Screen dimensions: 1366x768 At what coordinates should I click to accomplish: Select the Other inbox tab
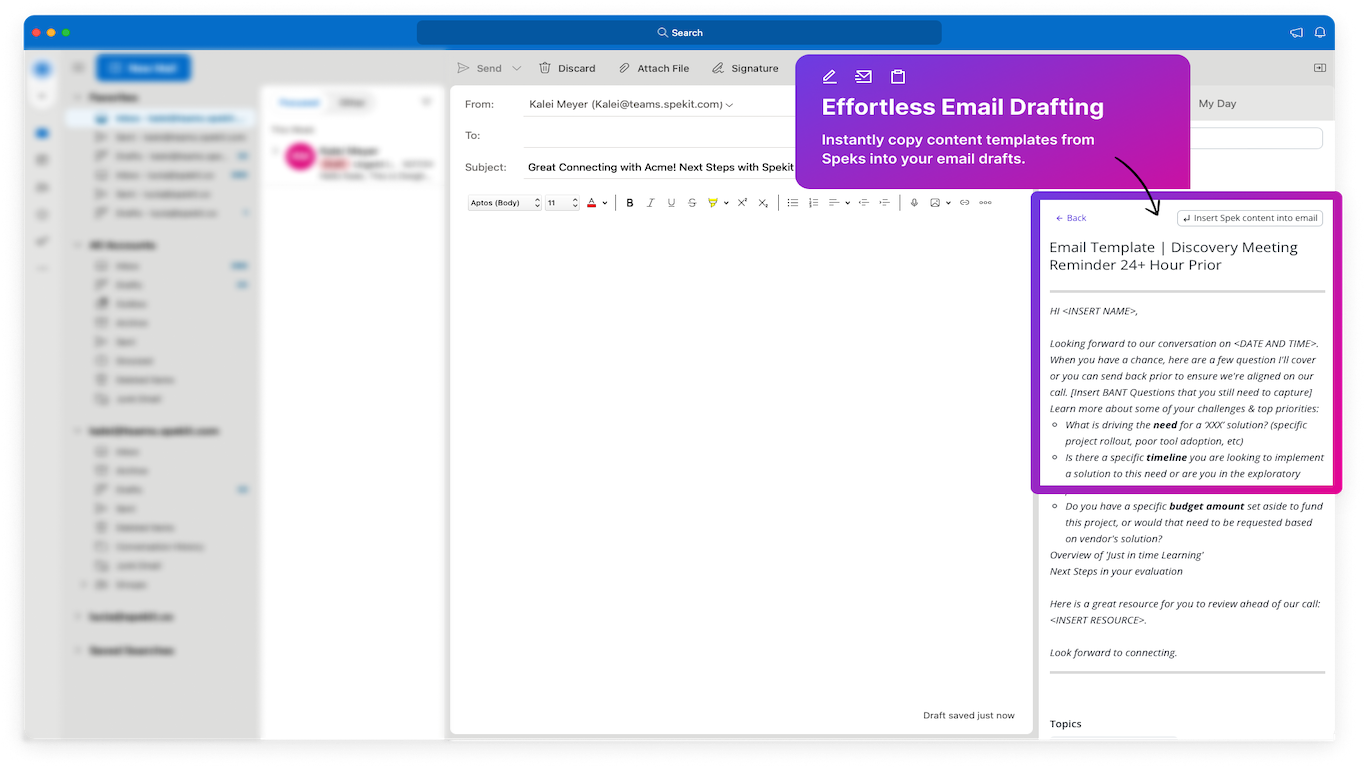tap(351, 102)
